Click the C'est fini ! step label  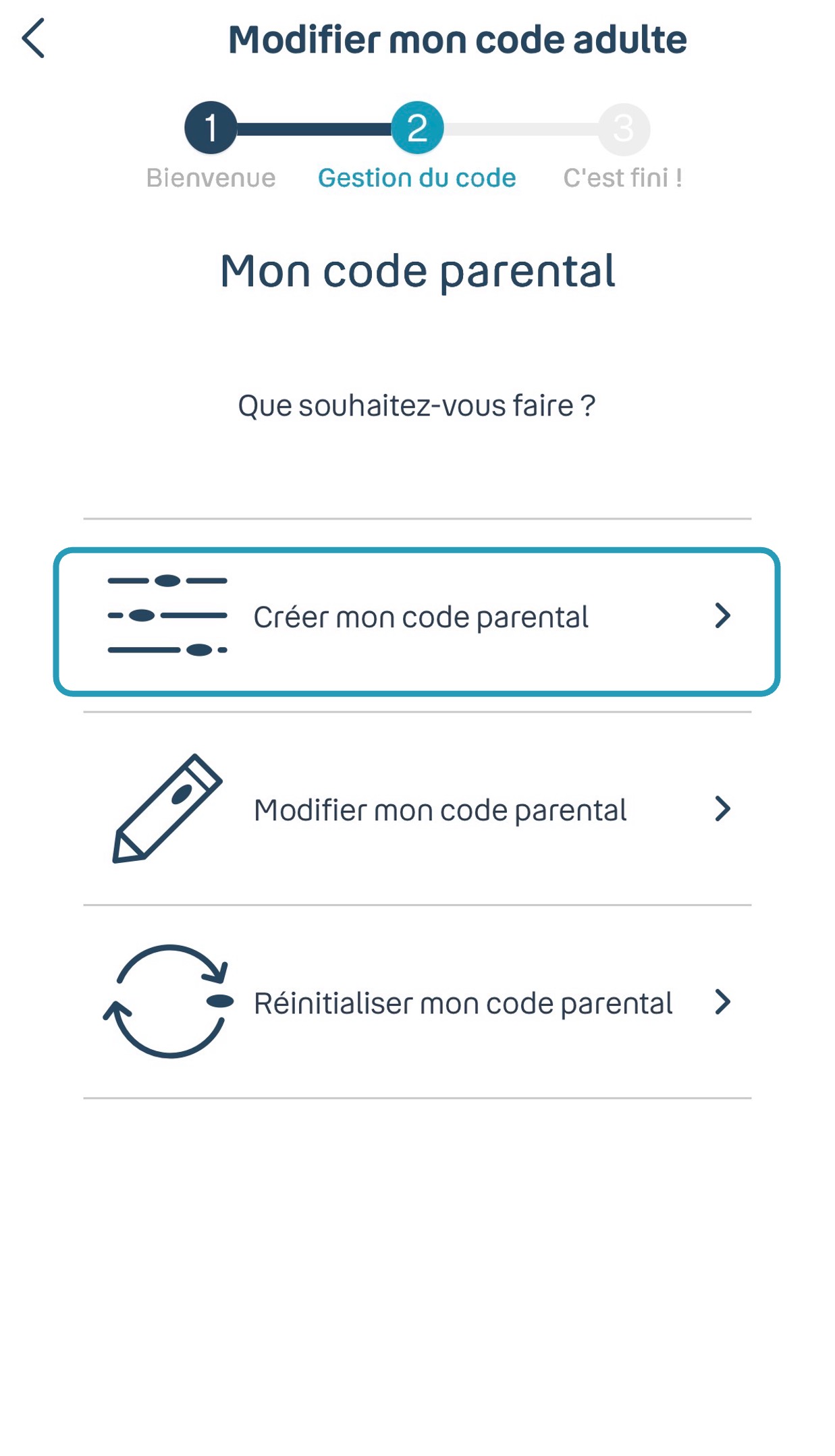pyautogui.click(x=622, y=178)
